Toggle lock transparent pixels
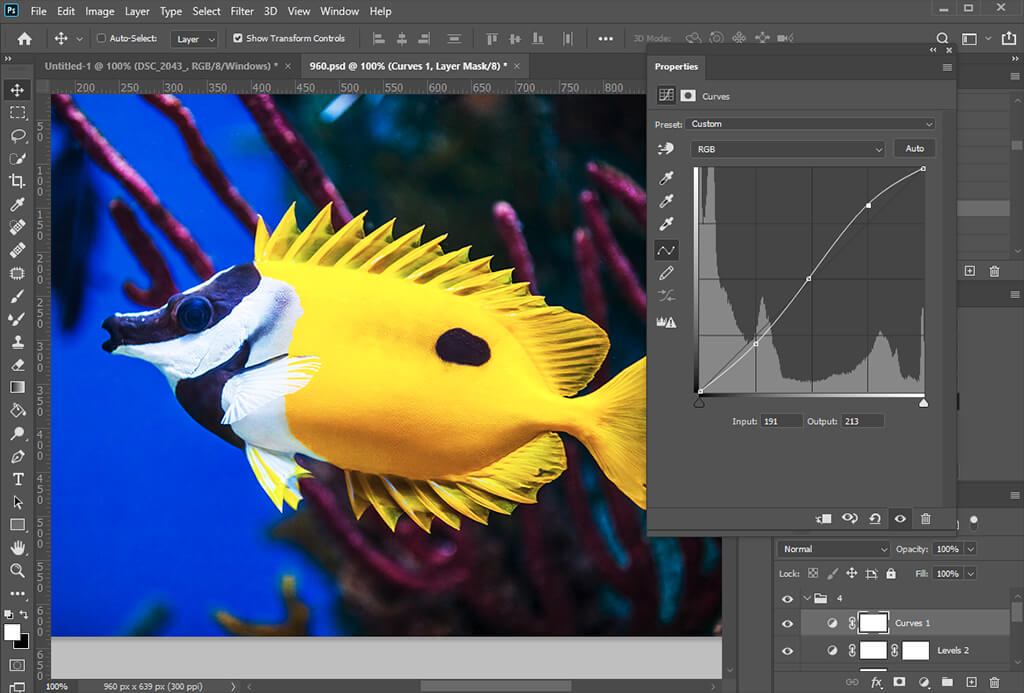Viewport: 1024px width, 693px height. pos(813,573)
